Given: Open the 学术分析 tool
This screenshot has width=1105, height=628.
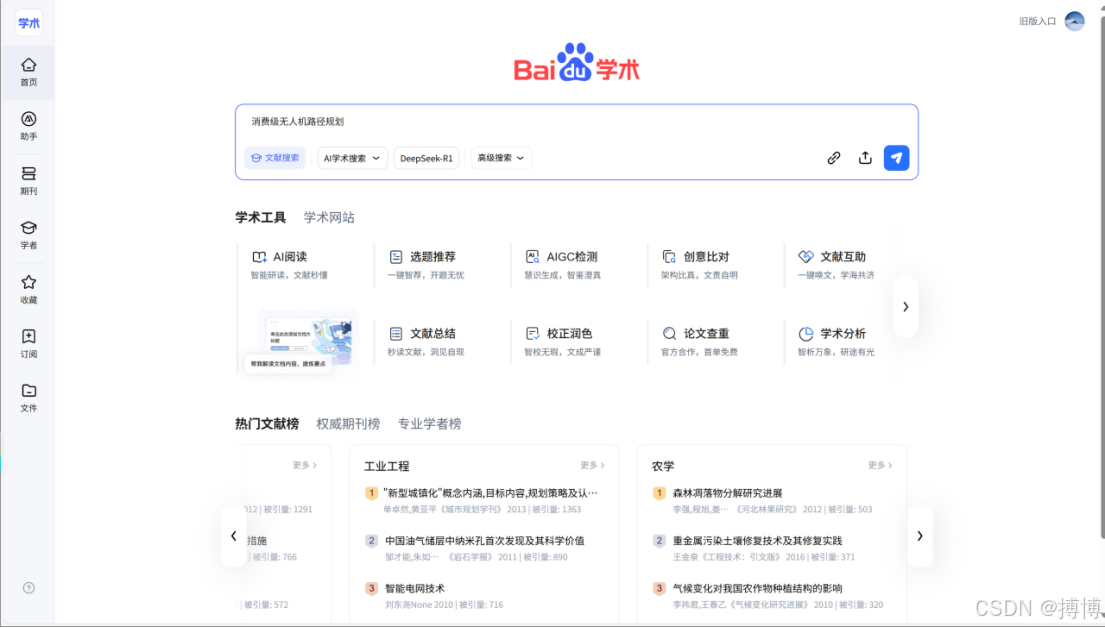Looking at the screenshot, I should tap(837, 341).
